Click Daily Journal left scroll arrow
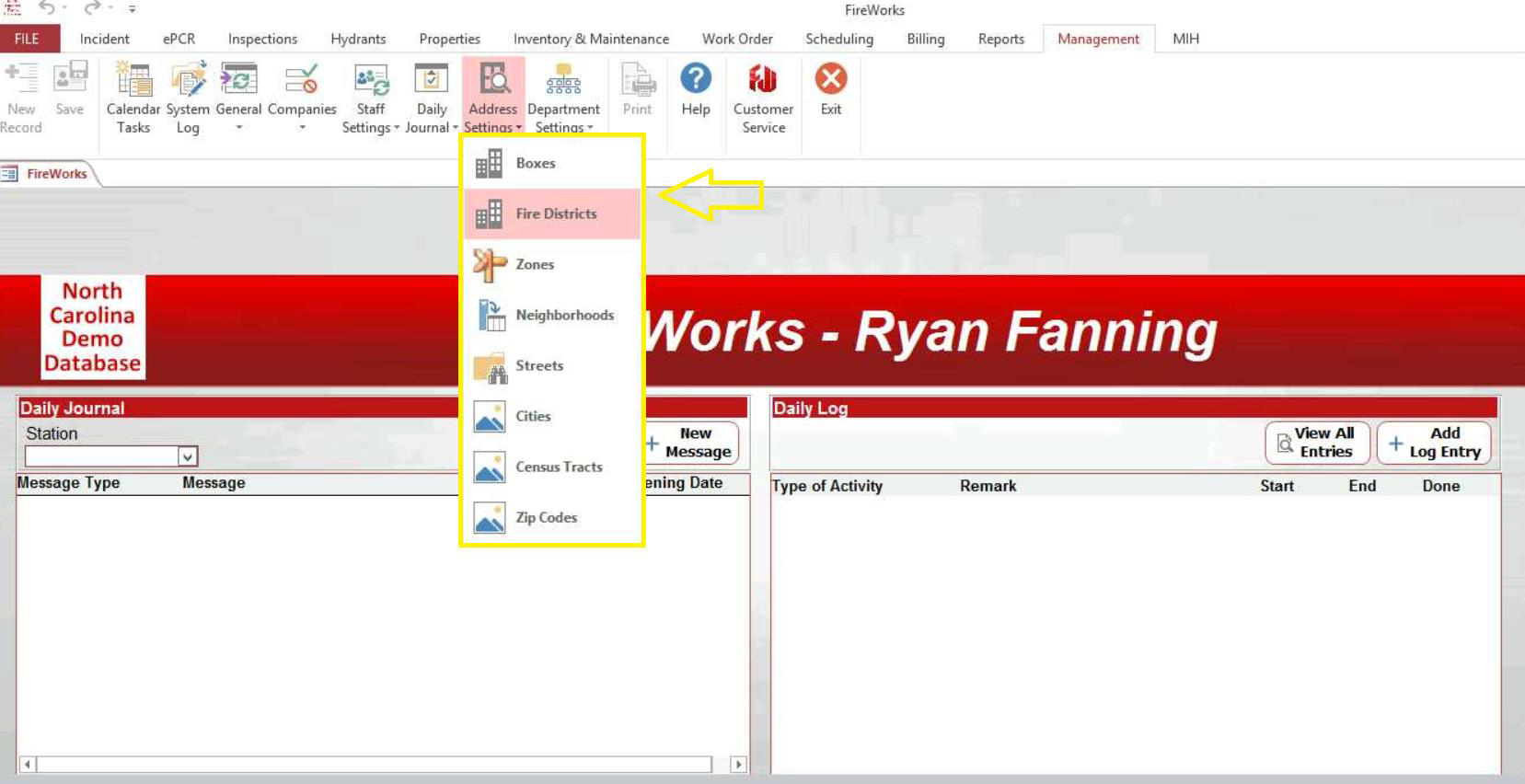 coord(28,765)
